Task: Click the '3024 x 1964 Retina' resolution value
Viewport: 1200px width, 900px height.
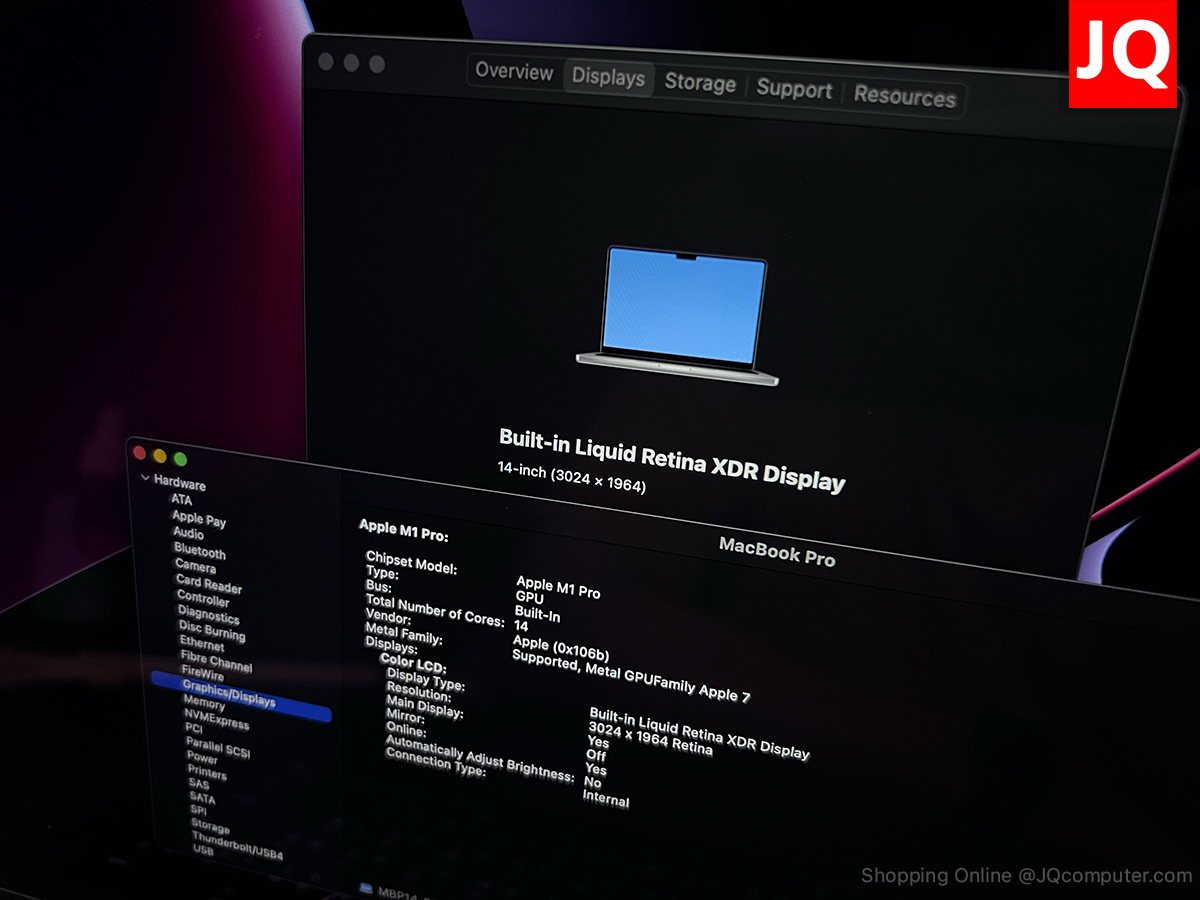Action: 650,738
